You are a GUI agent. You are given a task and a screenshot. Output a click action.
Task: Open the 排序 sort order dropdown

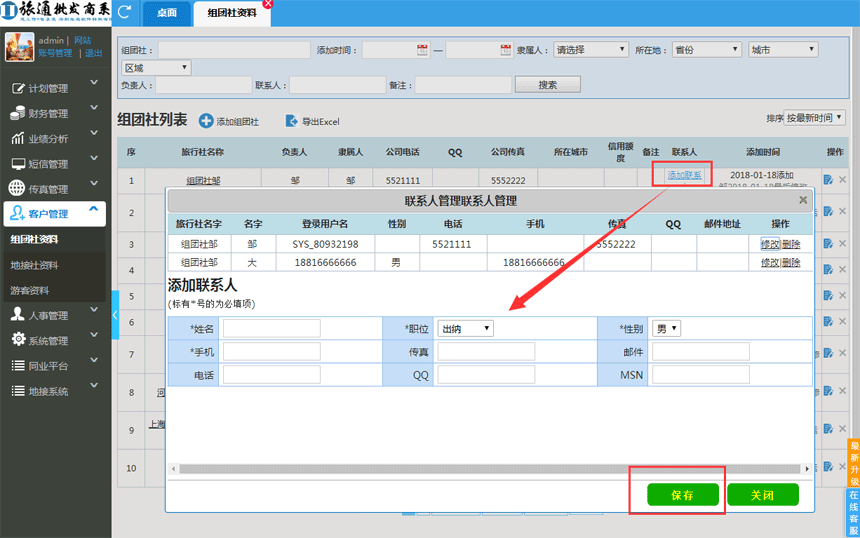click(x=814, y=118)
